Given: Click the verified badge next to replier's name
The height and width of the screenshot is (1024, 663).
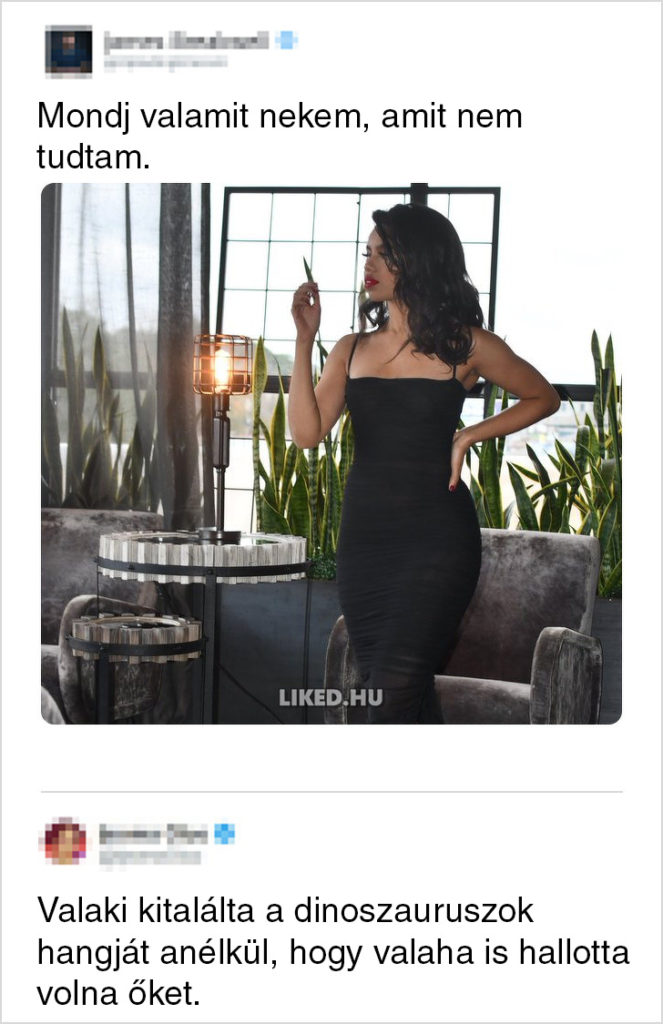Looking at the screenshot, I should (224, 833).
